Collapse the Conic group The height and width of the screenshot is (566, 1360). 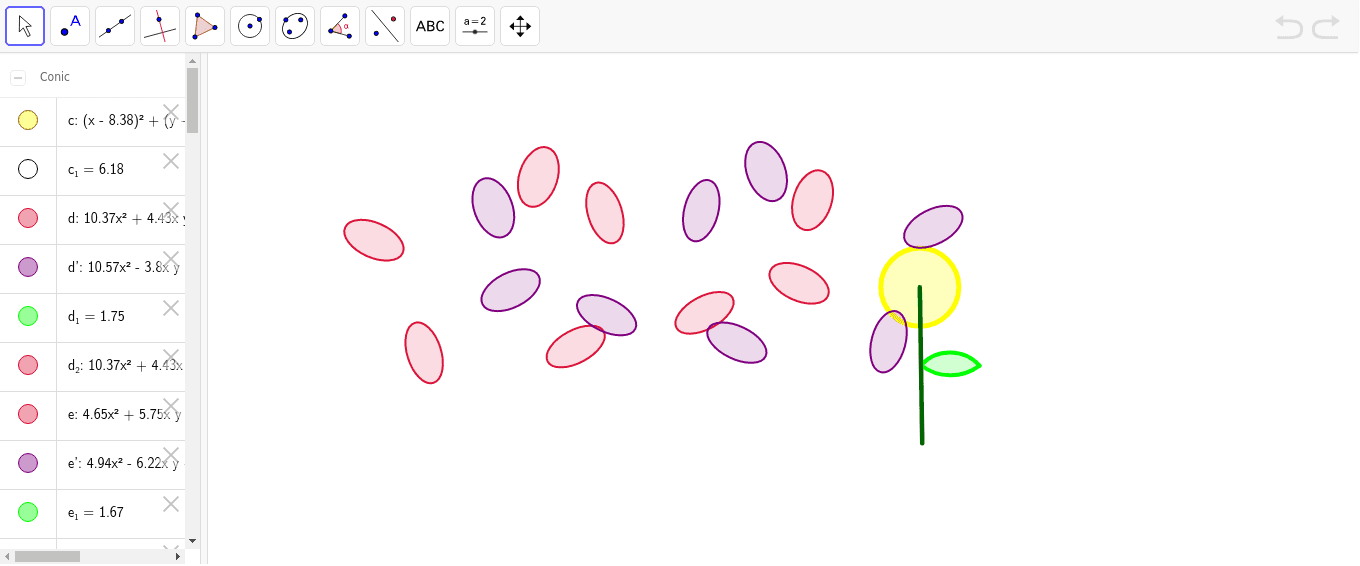(x=18, y=78)
